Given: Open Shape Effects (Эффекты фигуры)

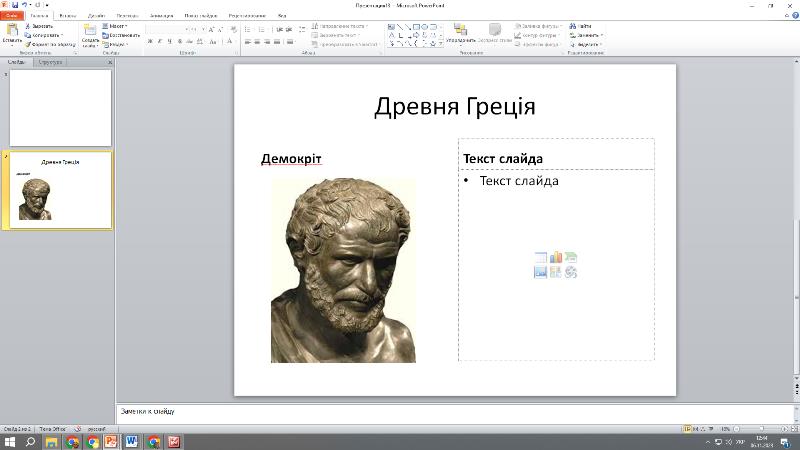Looking at the screenshot, I should click(538, 44).
